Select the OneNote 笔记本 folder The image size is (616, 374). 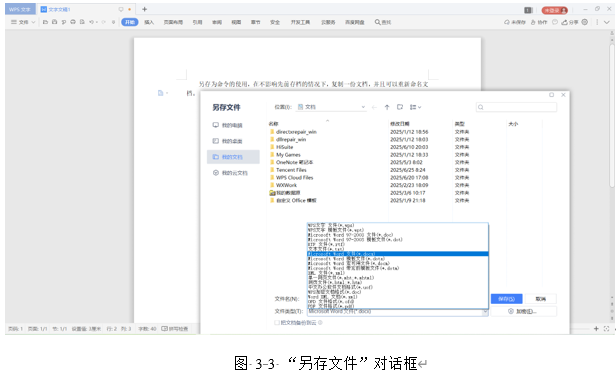[294, 162]
